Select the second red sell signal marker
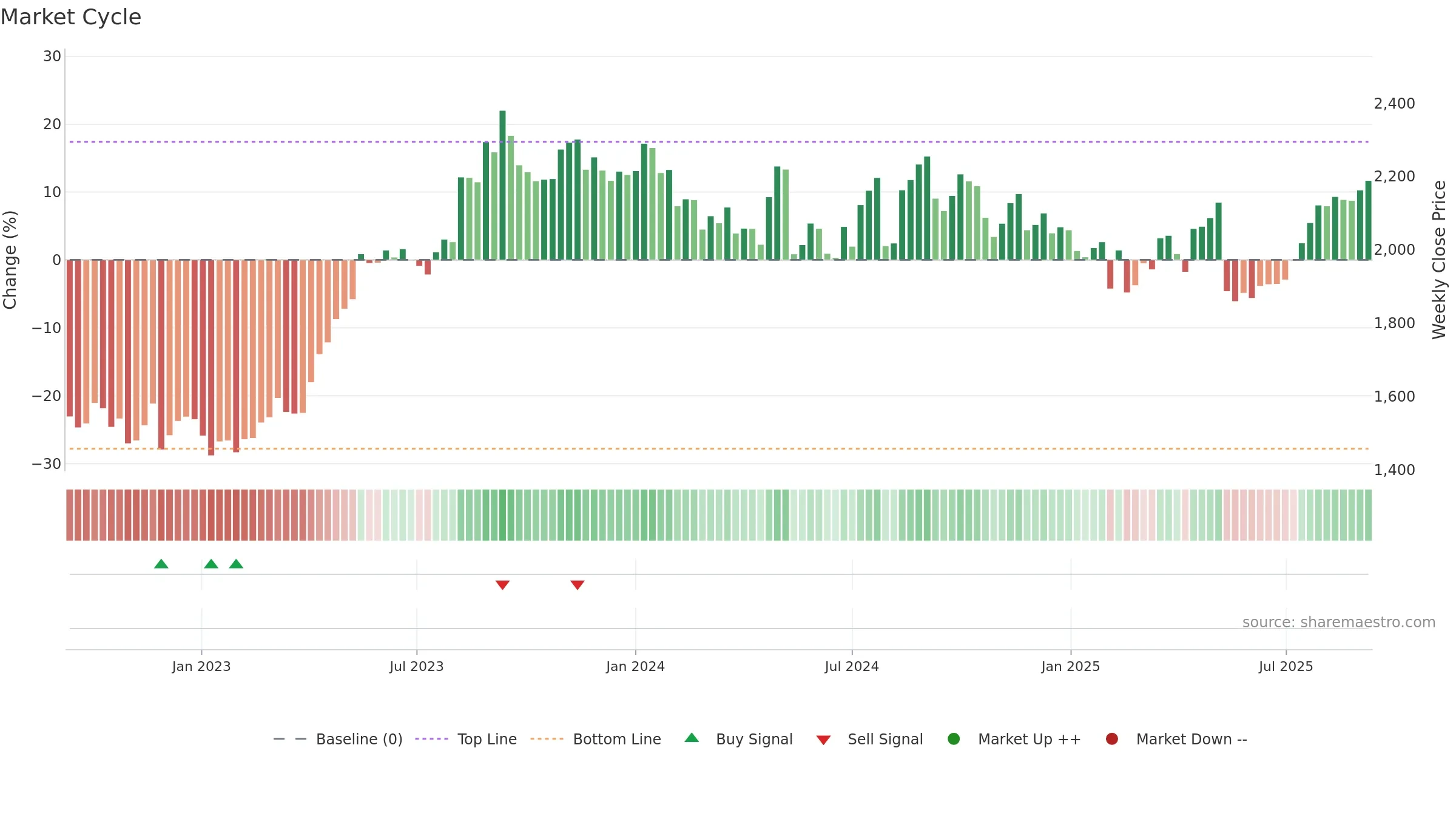1456x819 pixels. pos(578,585)
